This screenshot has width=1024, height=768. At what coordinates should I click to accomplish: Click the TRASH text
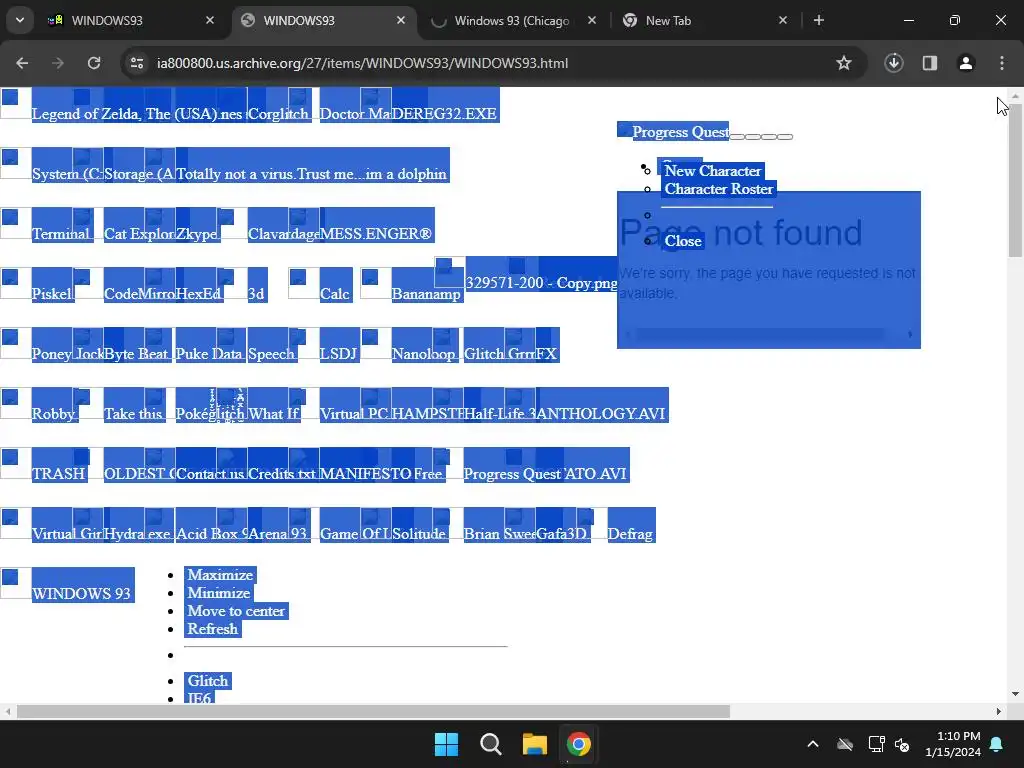pyautogui.click(x=59, y=474)
